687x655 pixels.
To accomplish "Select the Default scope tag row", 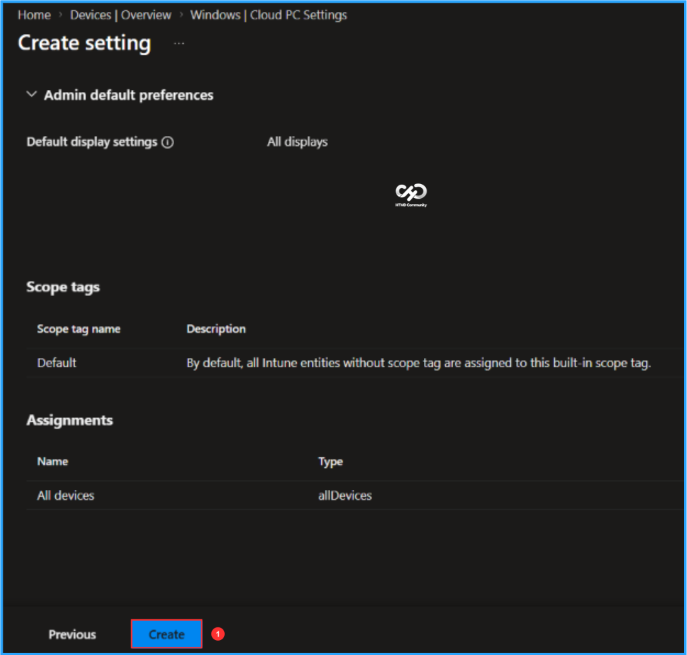I will coord(355,363).
